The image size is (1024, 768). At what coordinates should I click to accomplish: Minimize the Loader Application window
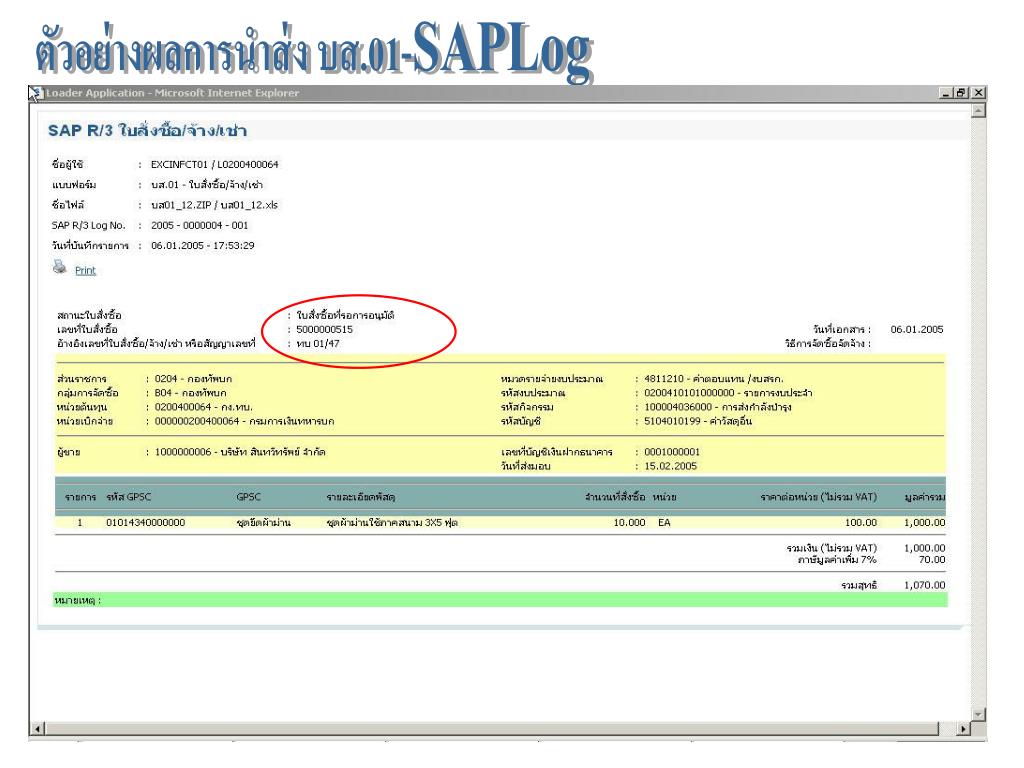click(946, 93)
